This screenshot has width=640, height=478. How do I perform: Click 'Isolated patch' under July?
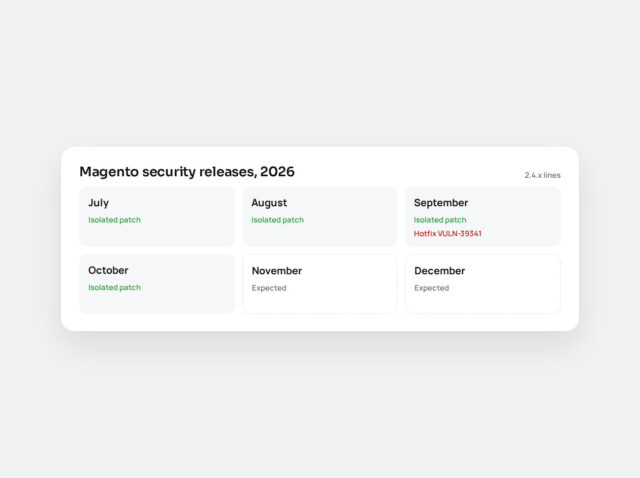pos(114,220)
